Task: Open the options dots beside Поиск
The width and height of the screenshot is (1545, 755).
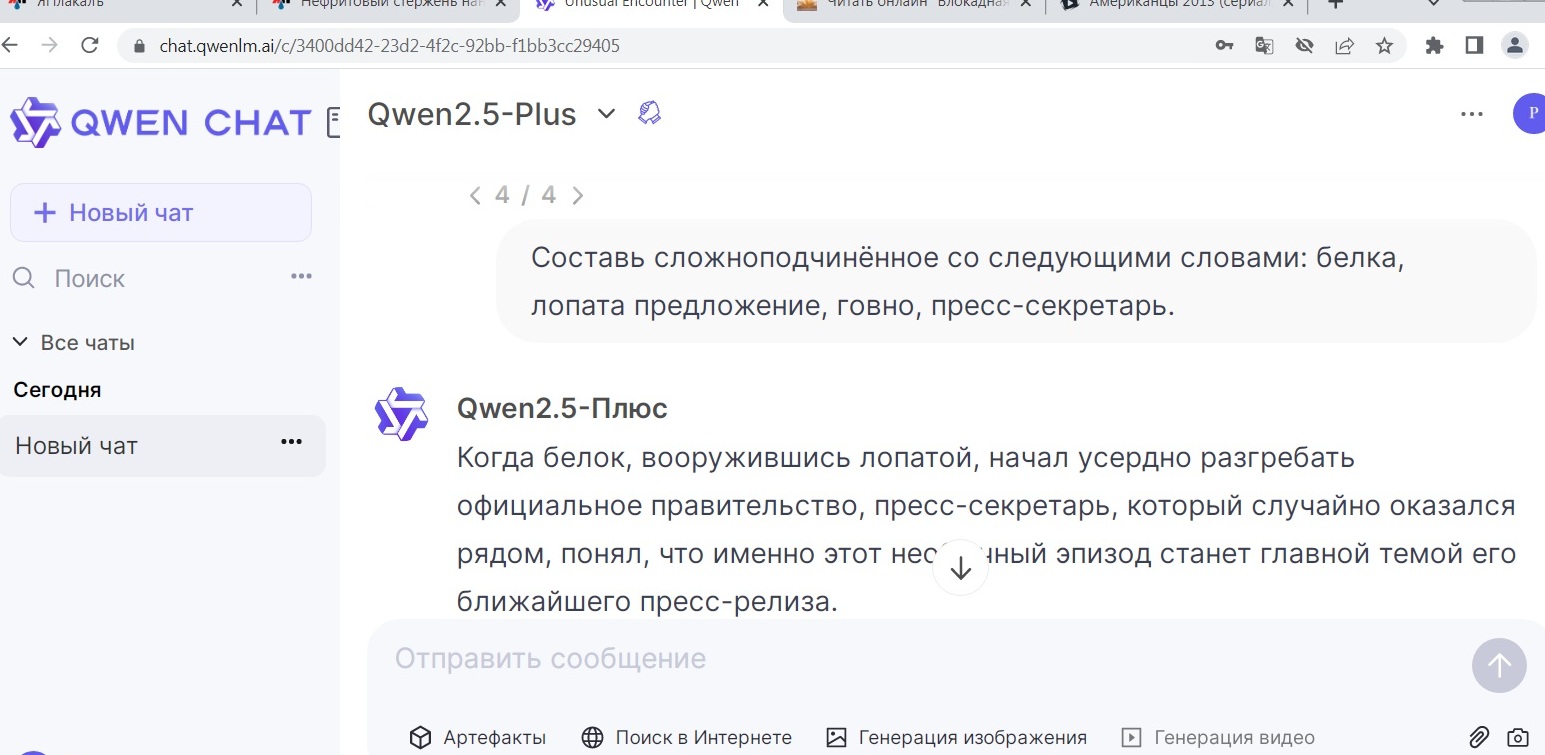Action: 301,276
